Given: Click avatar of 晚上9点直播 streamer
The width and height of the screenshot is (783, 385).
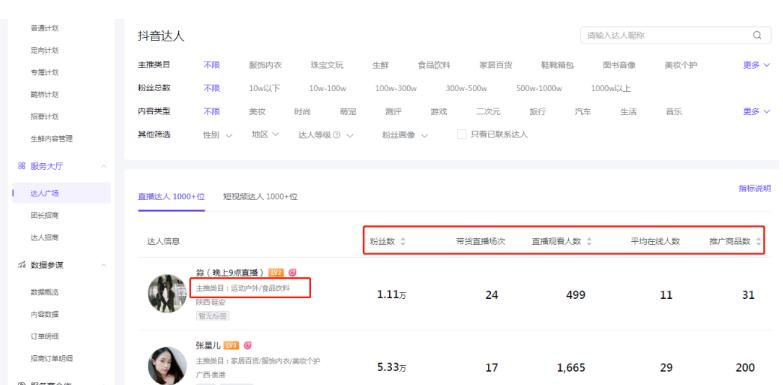Looking at the screenshot, I should (167, 293).
